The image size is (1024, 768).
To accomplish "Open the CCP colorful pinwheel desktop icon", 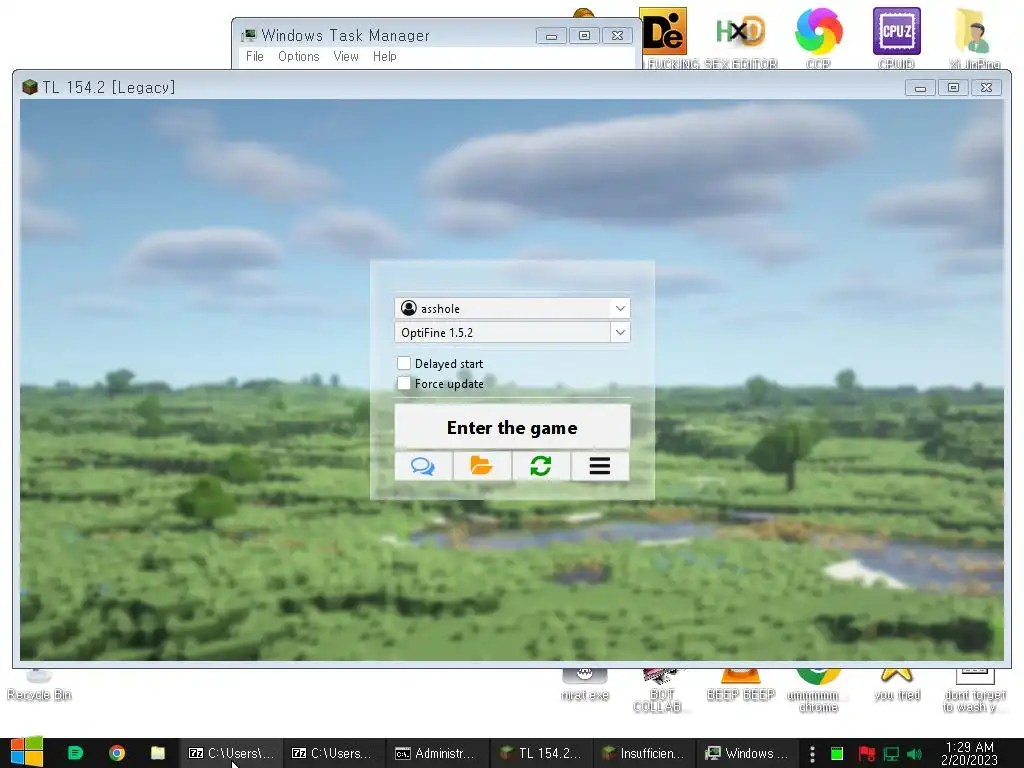I will (x=818, y=38).
